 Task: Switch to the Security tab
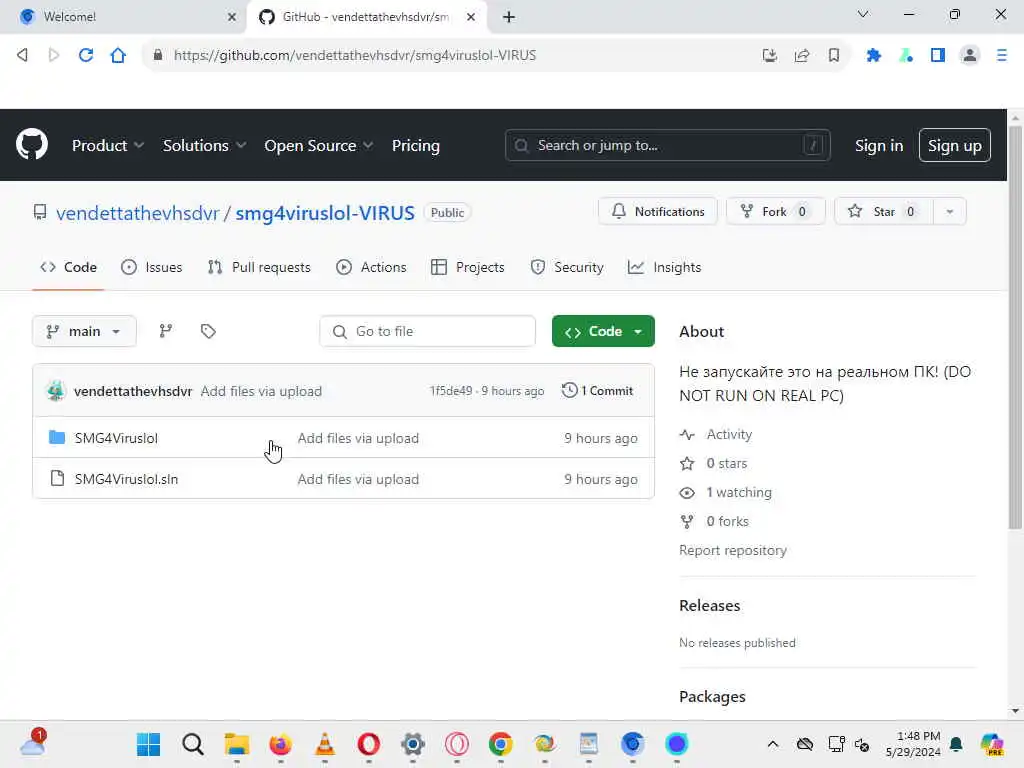pyautogui.click(x=567, y=267)
